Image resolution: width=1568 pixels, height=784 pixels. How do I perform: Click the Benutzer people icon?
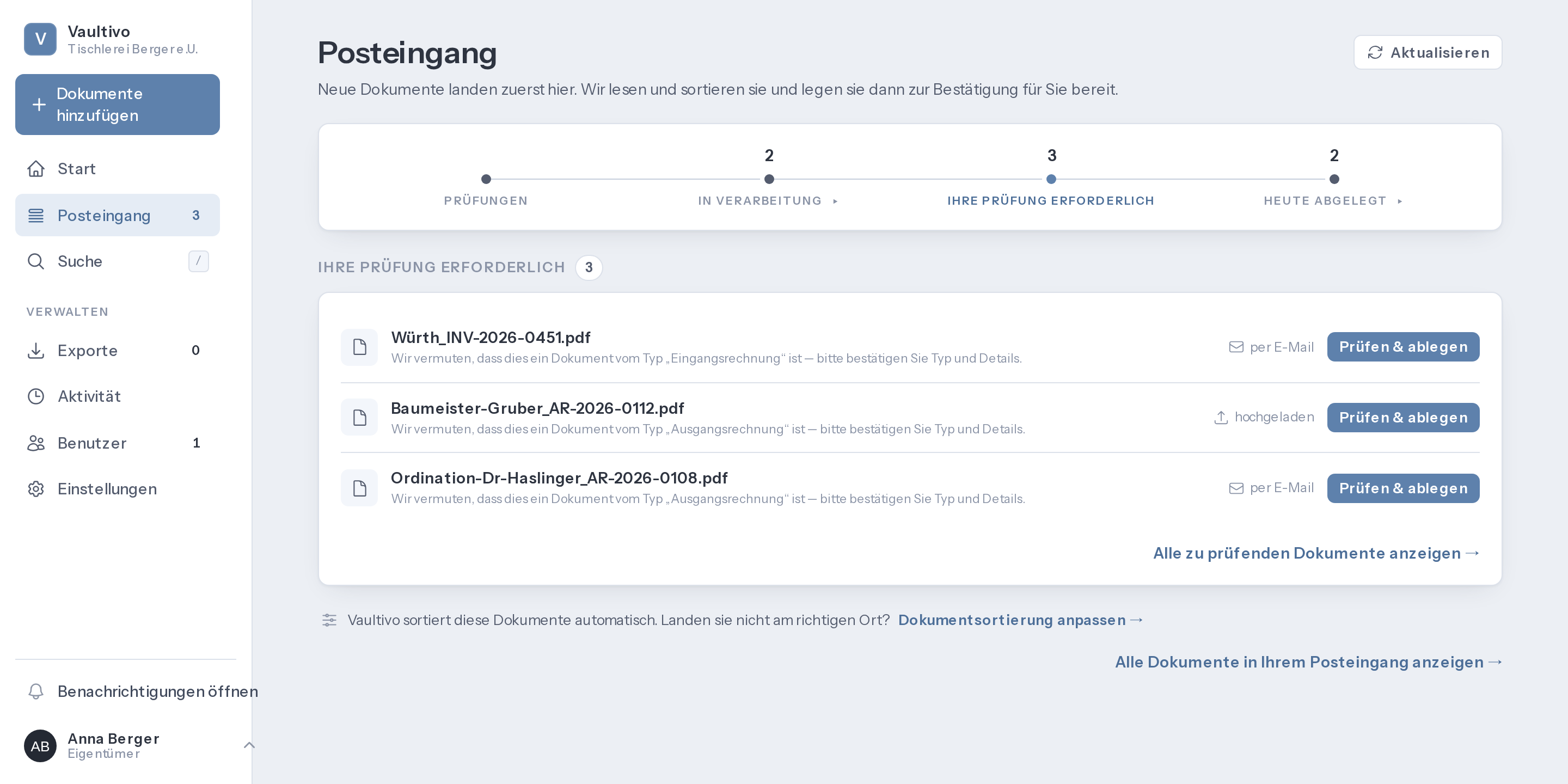click(36, 443)
